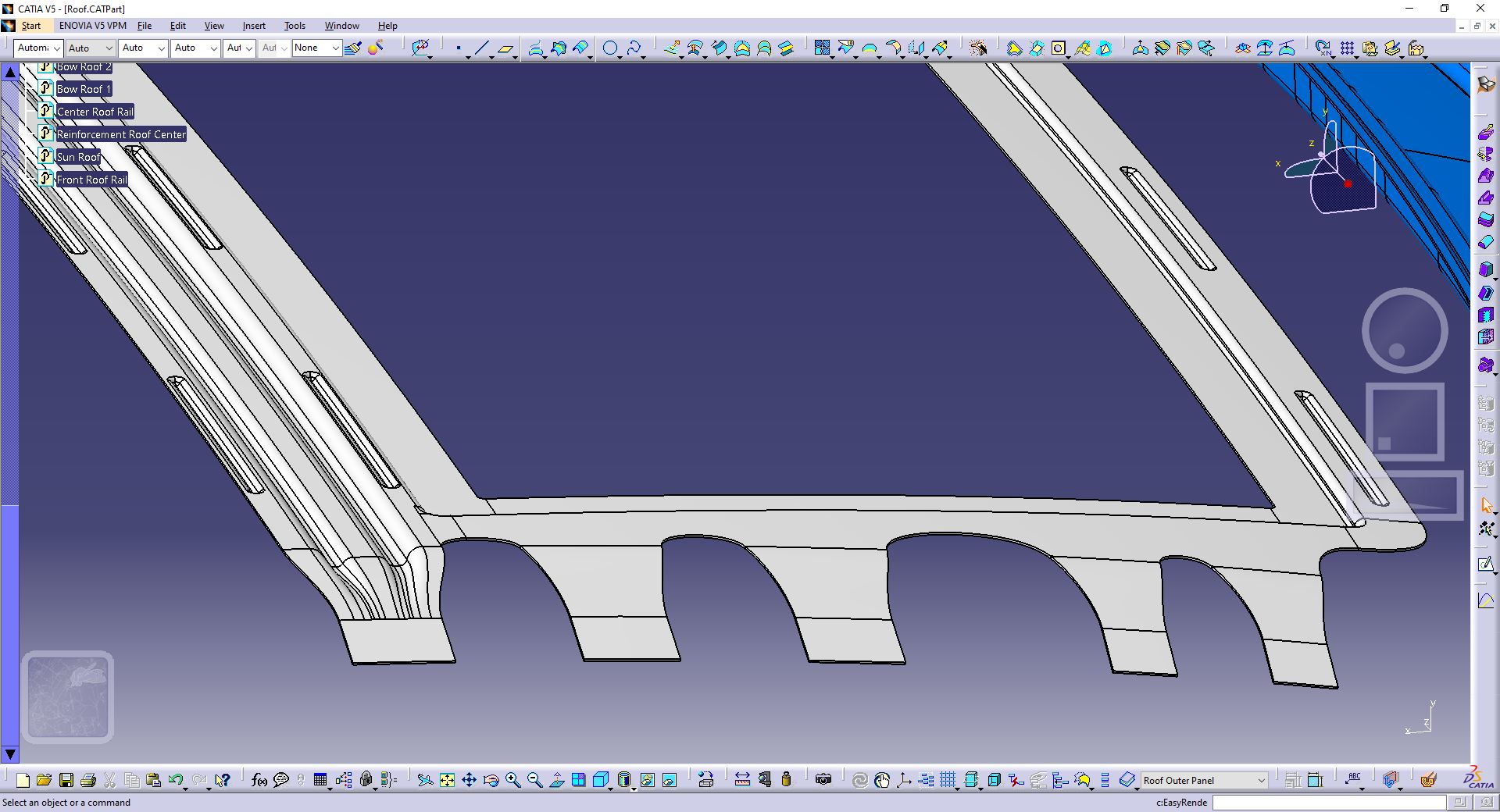Select the Zoom In magnifier icon
Image resolution: width=1500 pixels, height=812 pixels.
pos(513,780)
